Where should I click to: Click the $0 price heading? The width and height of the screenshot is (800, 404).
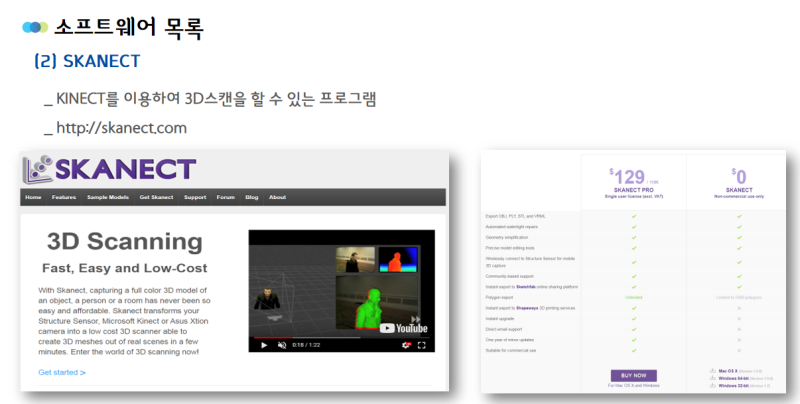(x=739, y=176)
